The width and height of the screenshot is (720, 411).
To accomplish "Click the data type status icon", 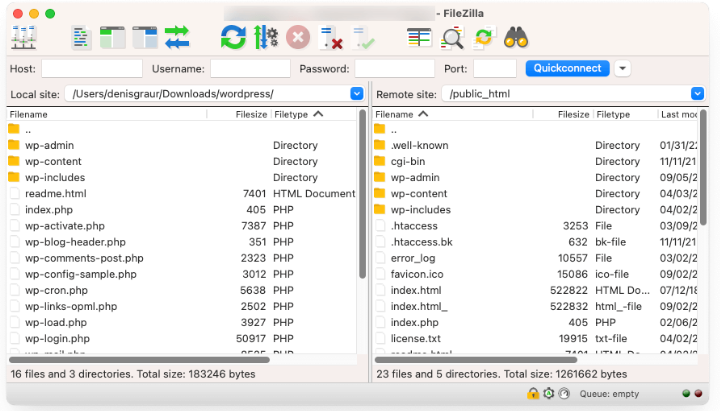I will 564,394.
